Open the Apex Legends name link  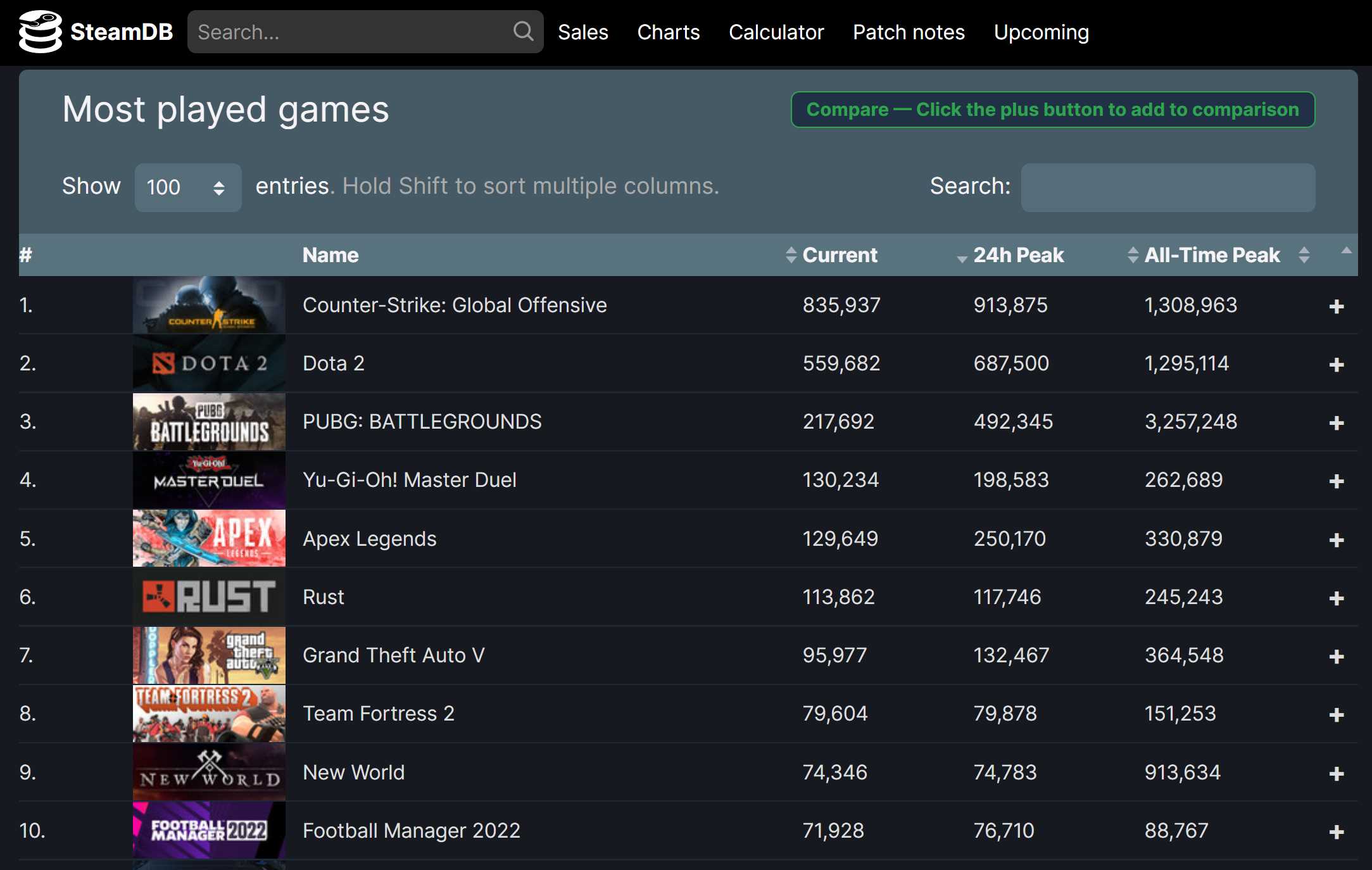click(370, 539)
